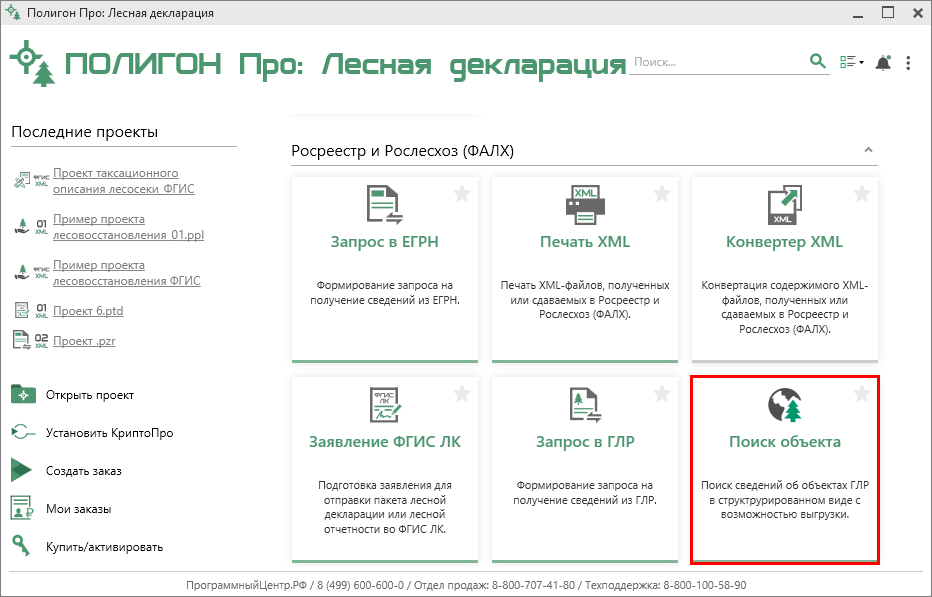Open Пример проекта лесовосстановления ФГИС link

pyautogui.click(x=127, y=272)
